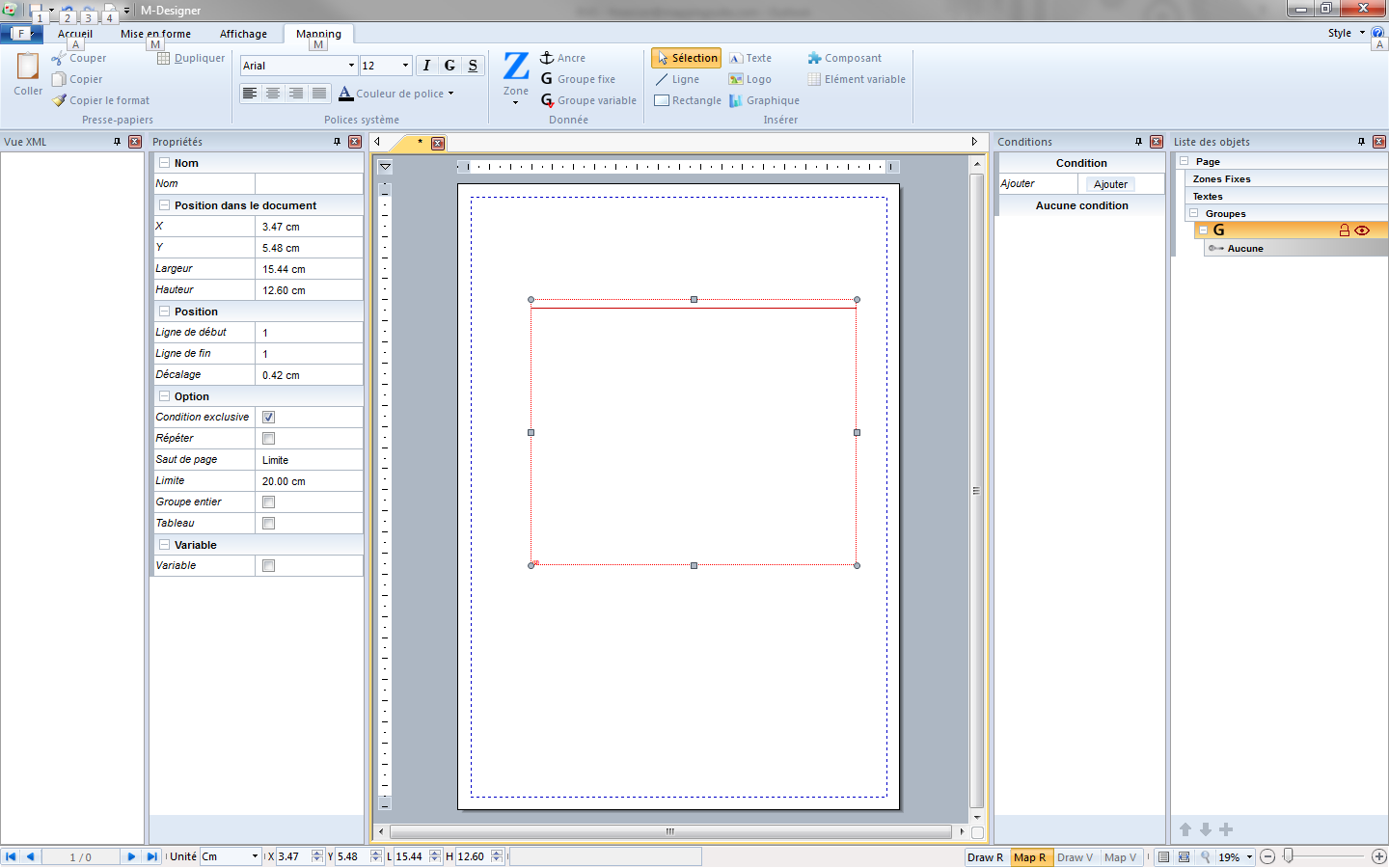The width and height of the screenshot is (1389, 868).
Task: Open the Mise en forme tab
Action: tap(155, 33)
